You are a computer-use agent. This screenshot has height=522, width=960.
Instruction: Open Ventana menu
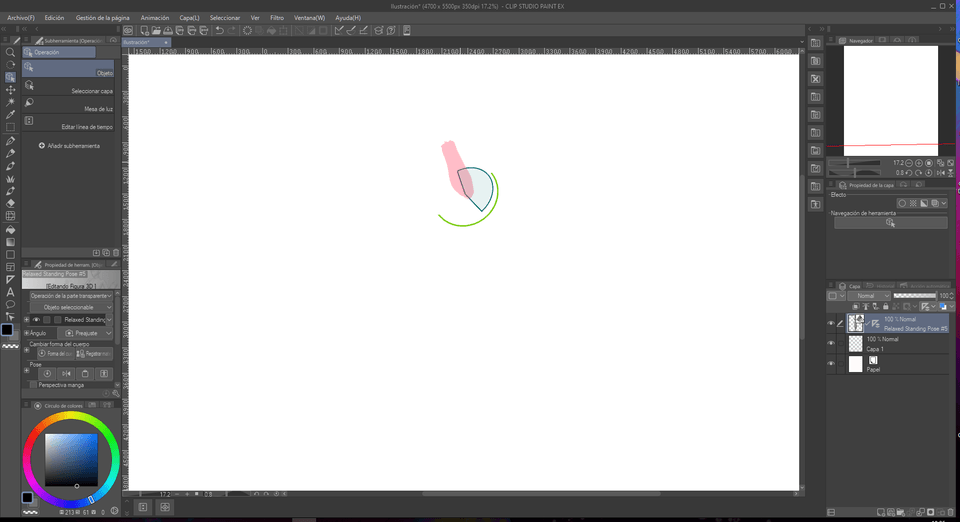309,18
